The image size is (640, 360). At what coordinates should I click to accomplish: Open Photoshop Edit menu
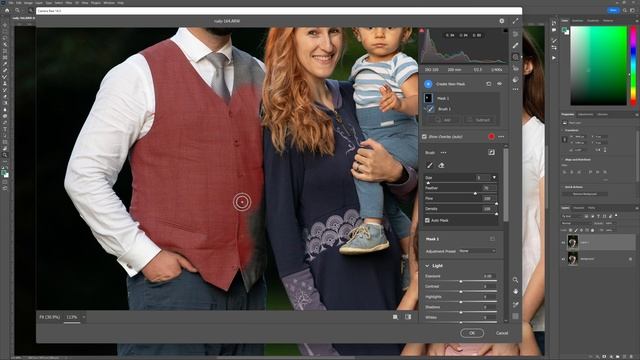pyautogui.click(x=19, y=3)
